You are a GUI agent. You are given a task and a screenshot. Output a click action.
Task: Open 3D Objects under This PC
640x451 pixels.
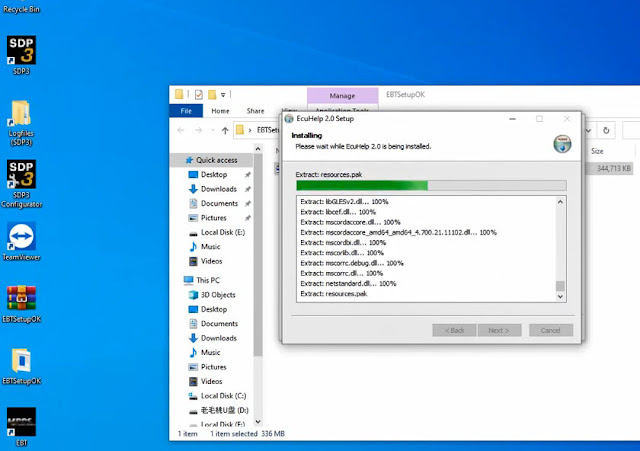(x=218, y=295)
